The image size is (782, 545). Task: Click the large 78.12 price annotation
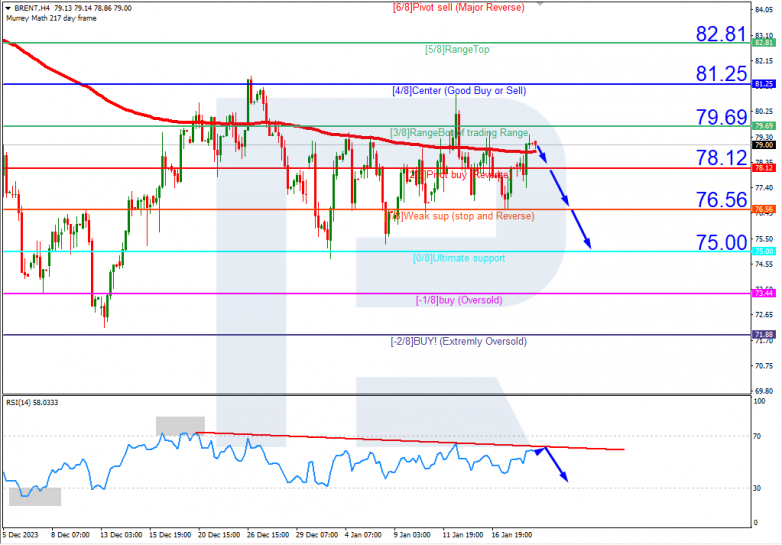point(721,158)
